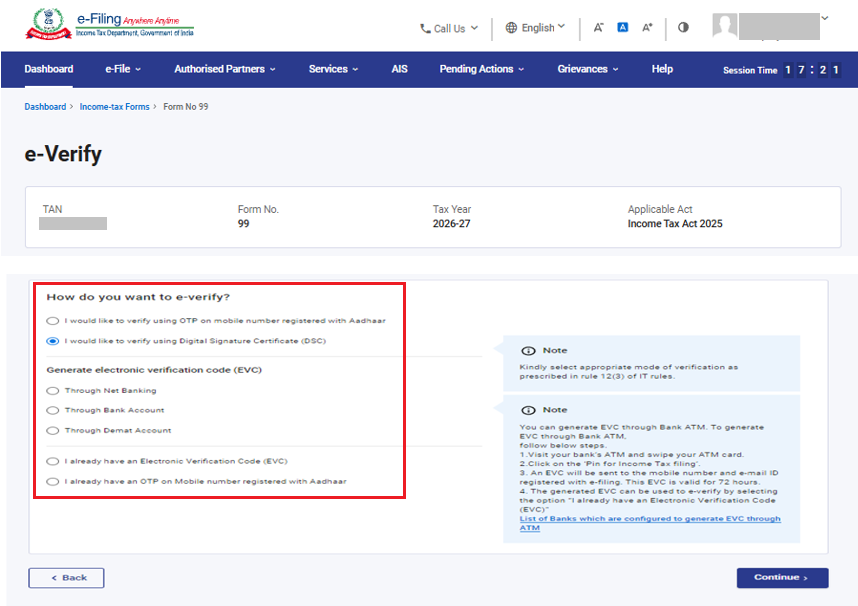
Task: Select generate EVC Through Bank Account
Action: click(x=53, y=410)
